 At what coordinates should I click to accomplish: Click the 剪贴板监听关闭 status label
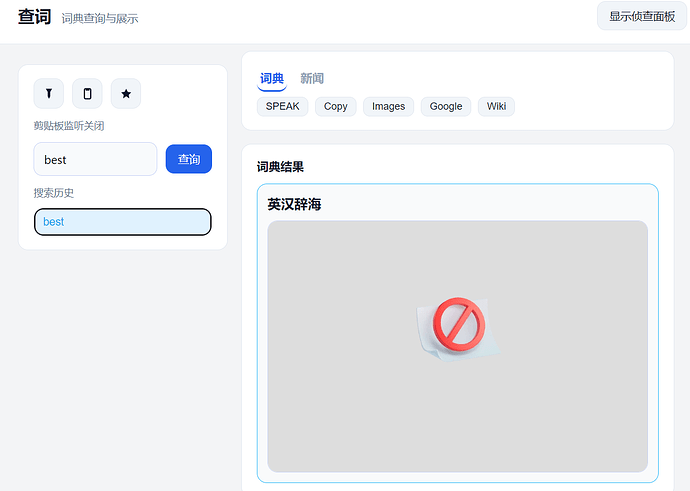pyautogui.click(x=69, y=126)
